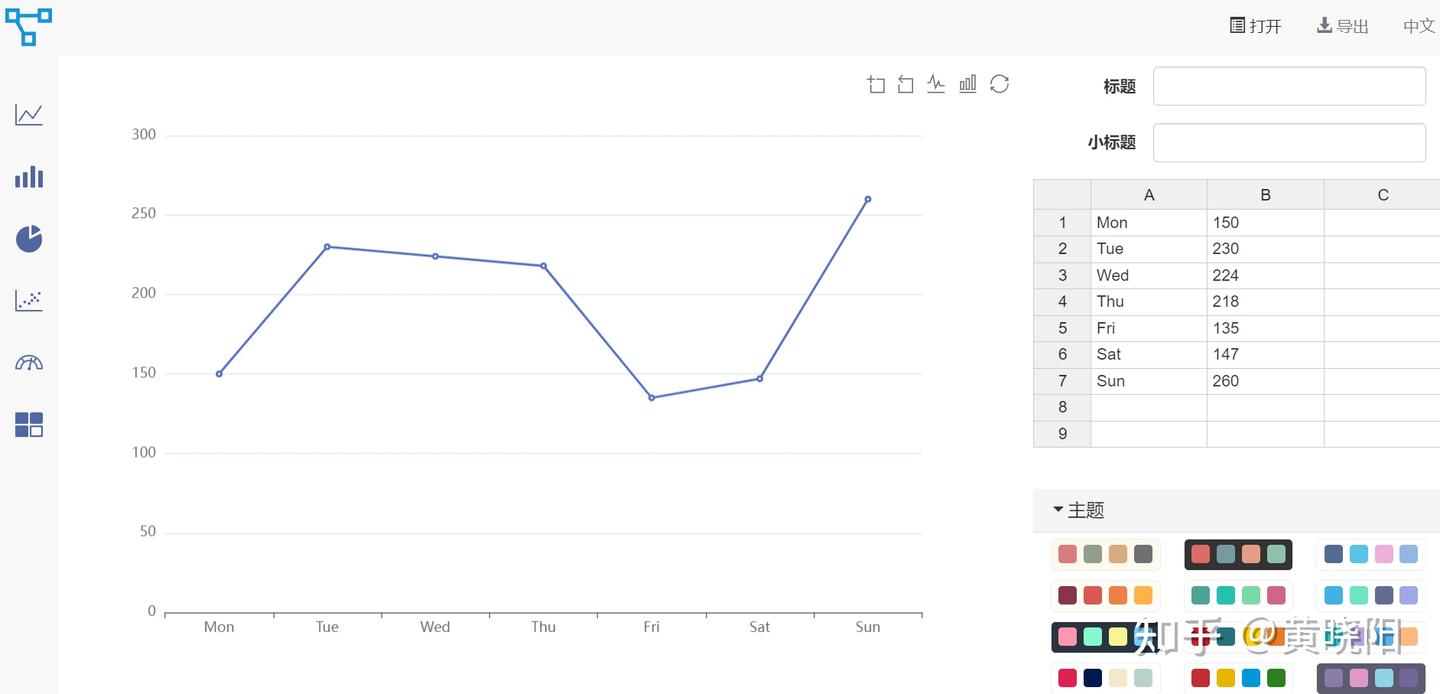Click the 标题 title input field

[x=1289, y=86]
